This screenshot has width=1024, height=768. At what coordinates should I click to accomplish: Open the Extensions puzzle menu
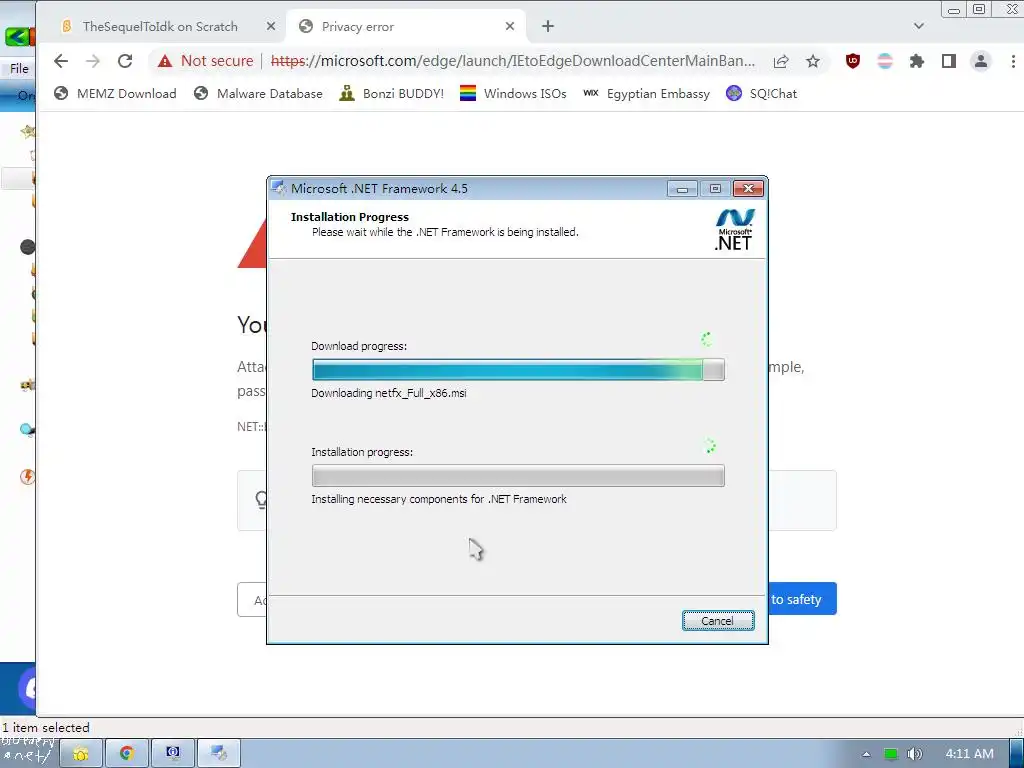click(917, 61)
